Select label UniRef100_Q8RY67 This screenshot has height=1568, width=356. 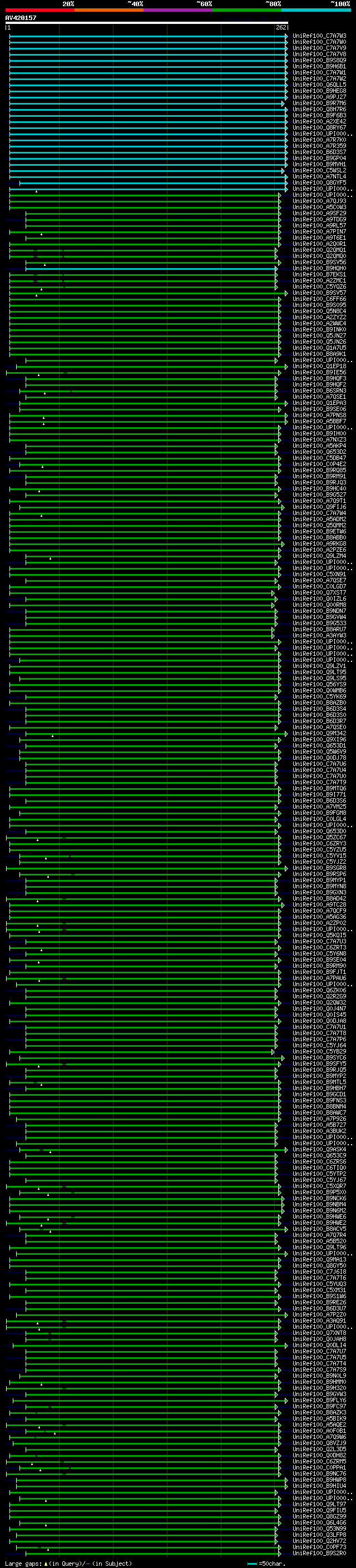point(319,128)
